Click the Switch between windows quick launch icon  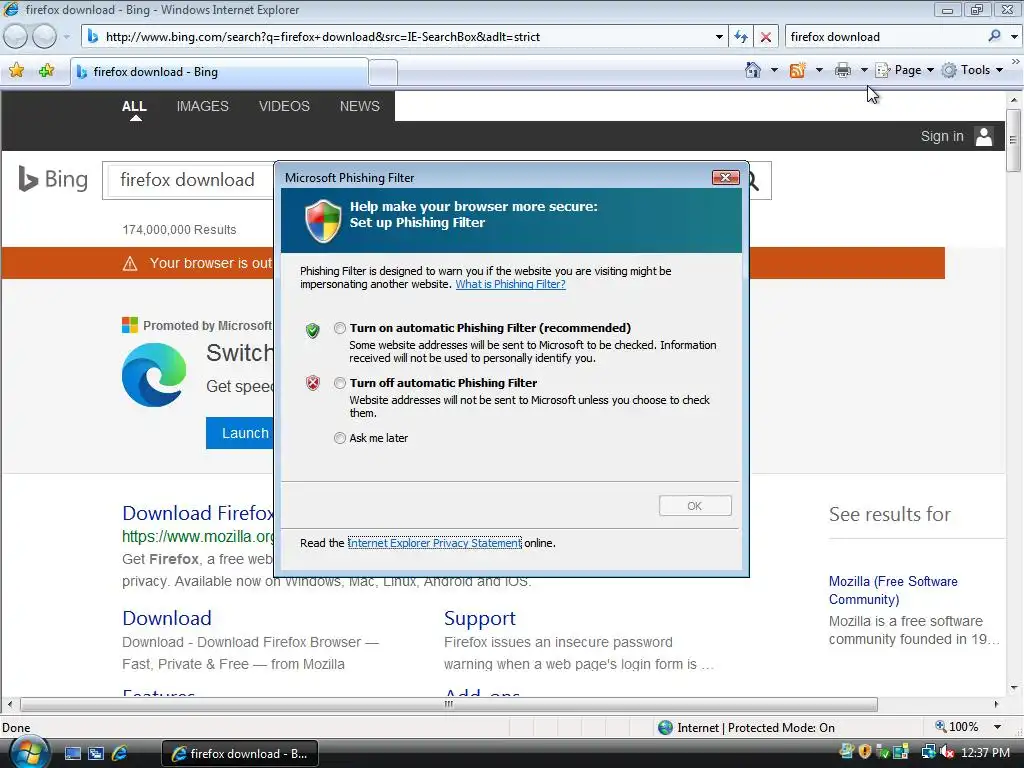click(96, 754)
